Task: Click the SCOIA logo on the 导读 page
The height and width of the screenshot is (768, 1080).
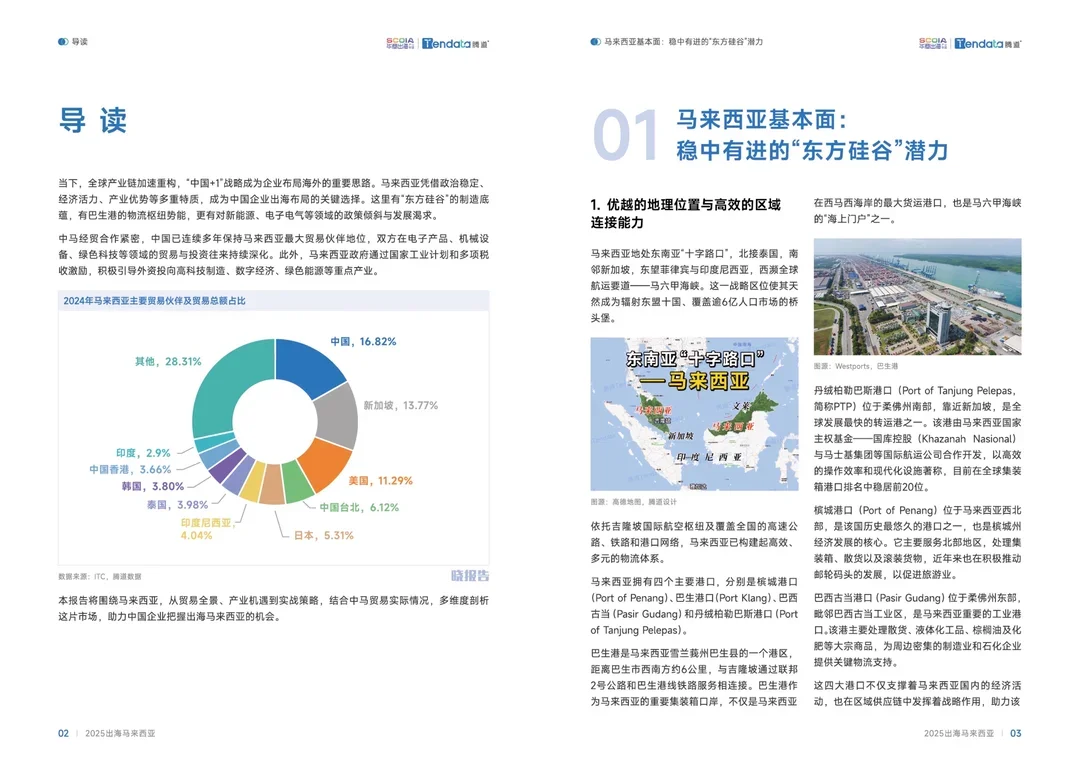Action: point(400,43)
